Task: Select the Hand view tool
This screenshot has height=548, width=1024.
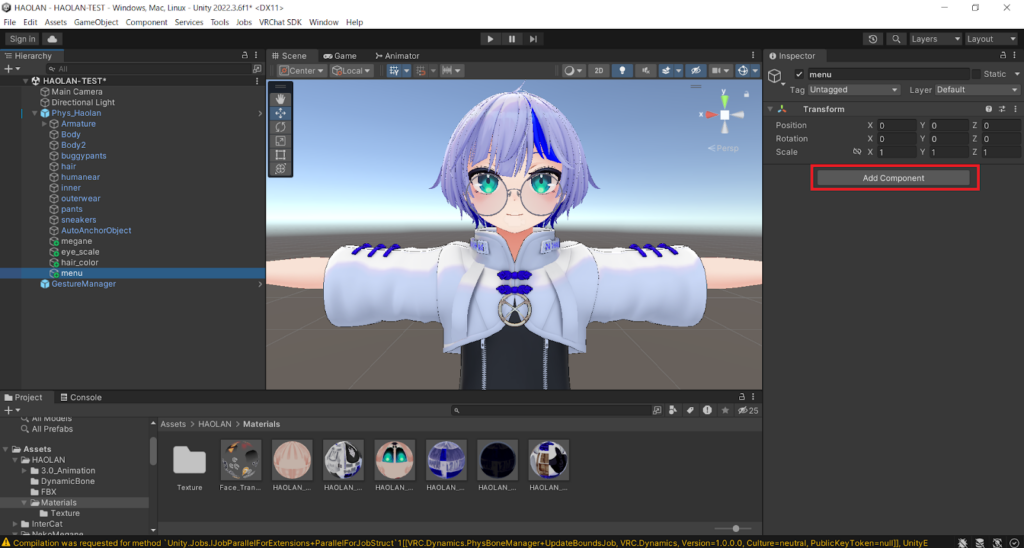Action: click(x=281, y=99)
